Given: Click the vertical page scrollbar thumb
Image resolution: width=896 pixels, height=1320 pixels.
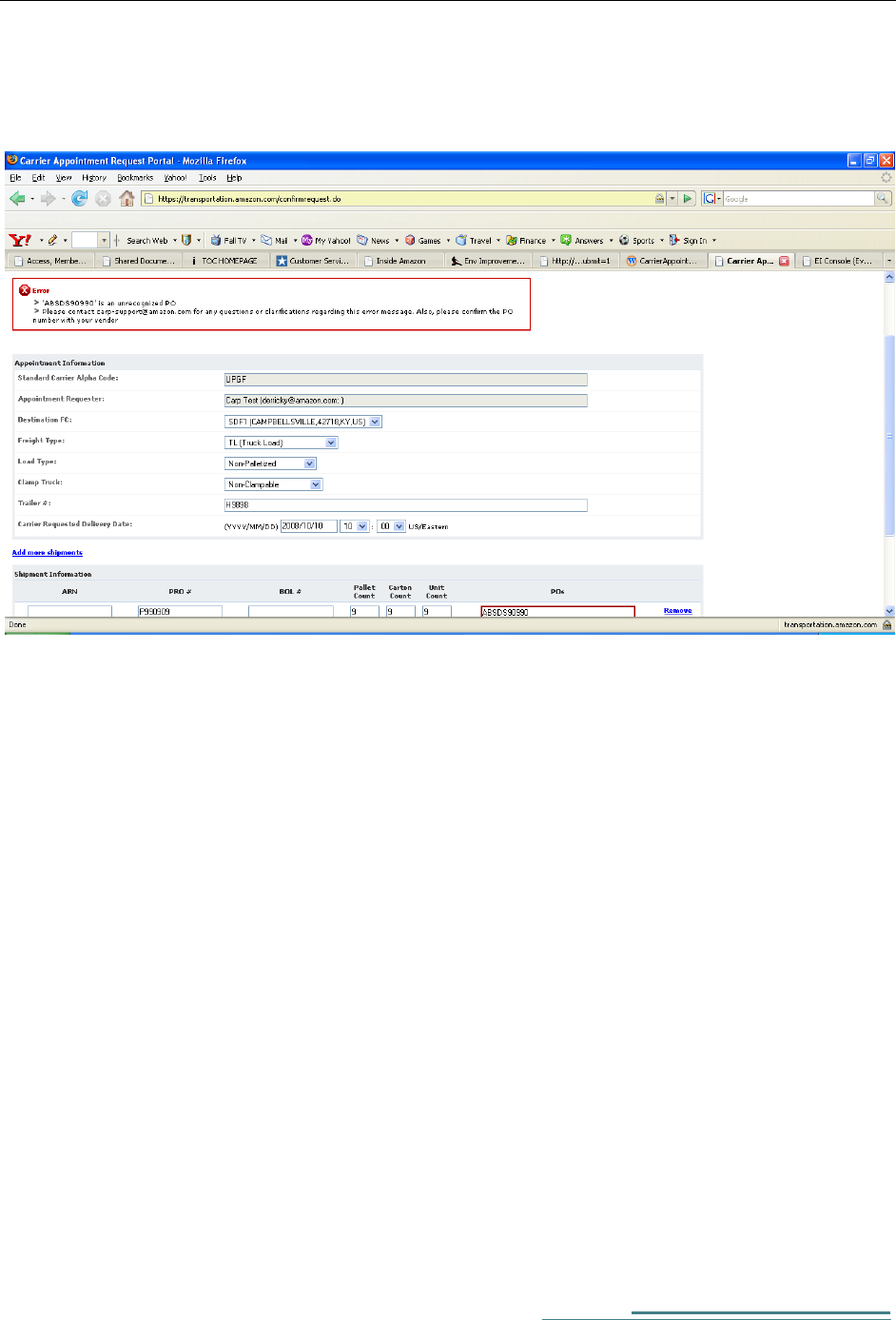Looking at the screenshot, I should click(889, 433).
